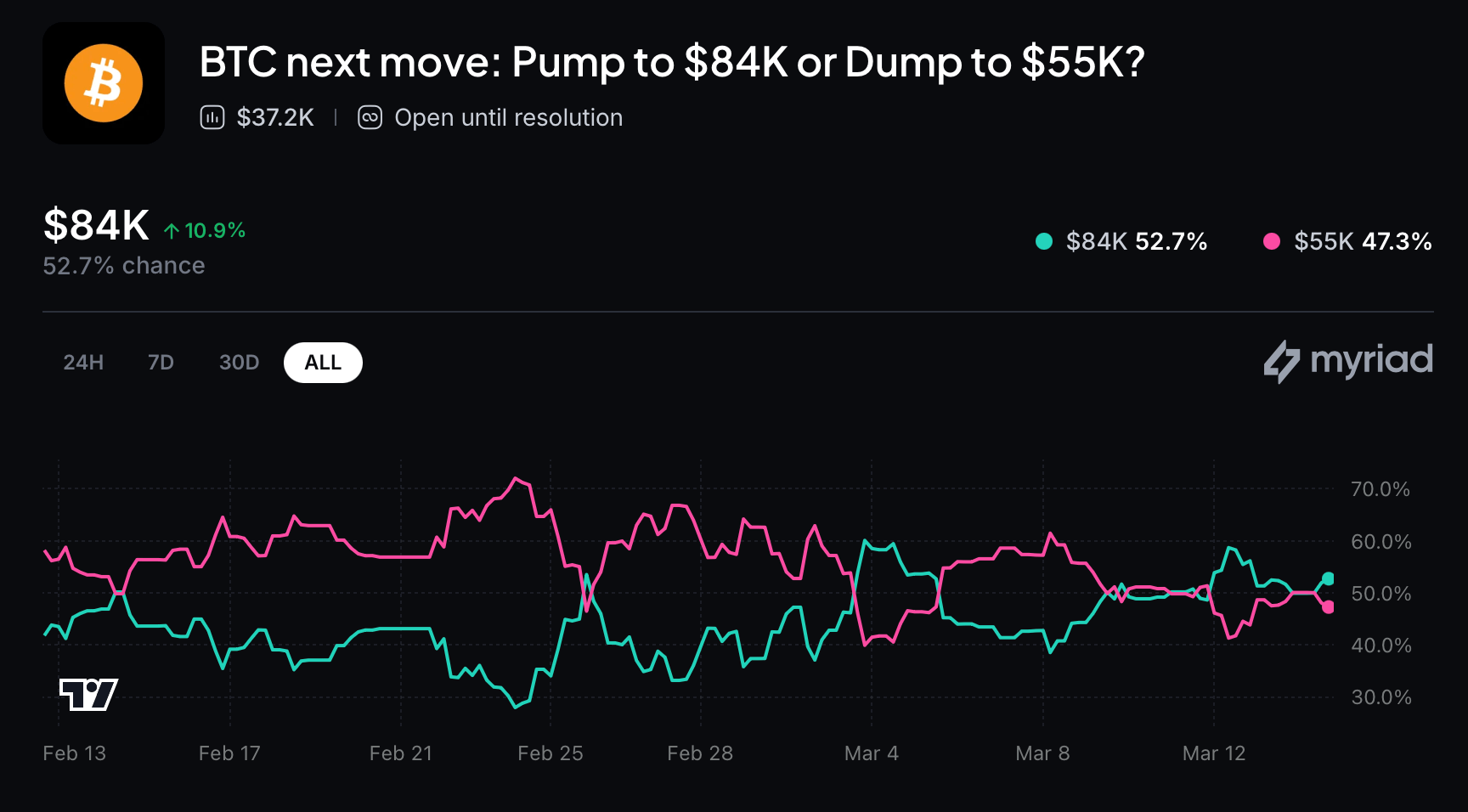The width and height of the screenshot is (1468, 812).
Task: Select the 7D time range
Action: tap(161, 363)
